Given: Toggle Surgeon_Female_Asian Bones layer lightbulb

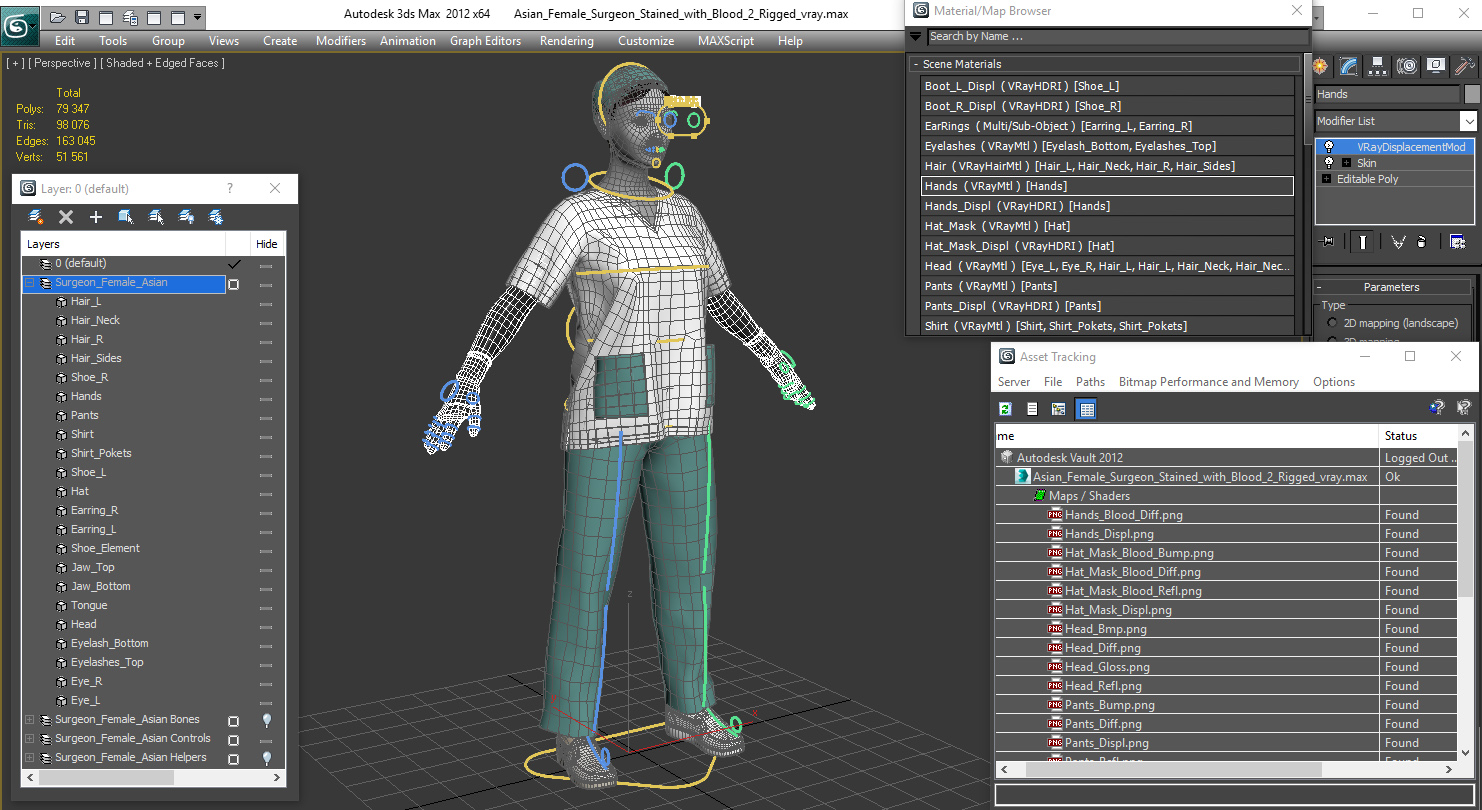Looking at the screenshot, I should pos(267,720).
